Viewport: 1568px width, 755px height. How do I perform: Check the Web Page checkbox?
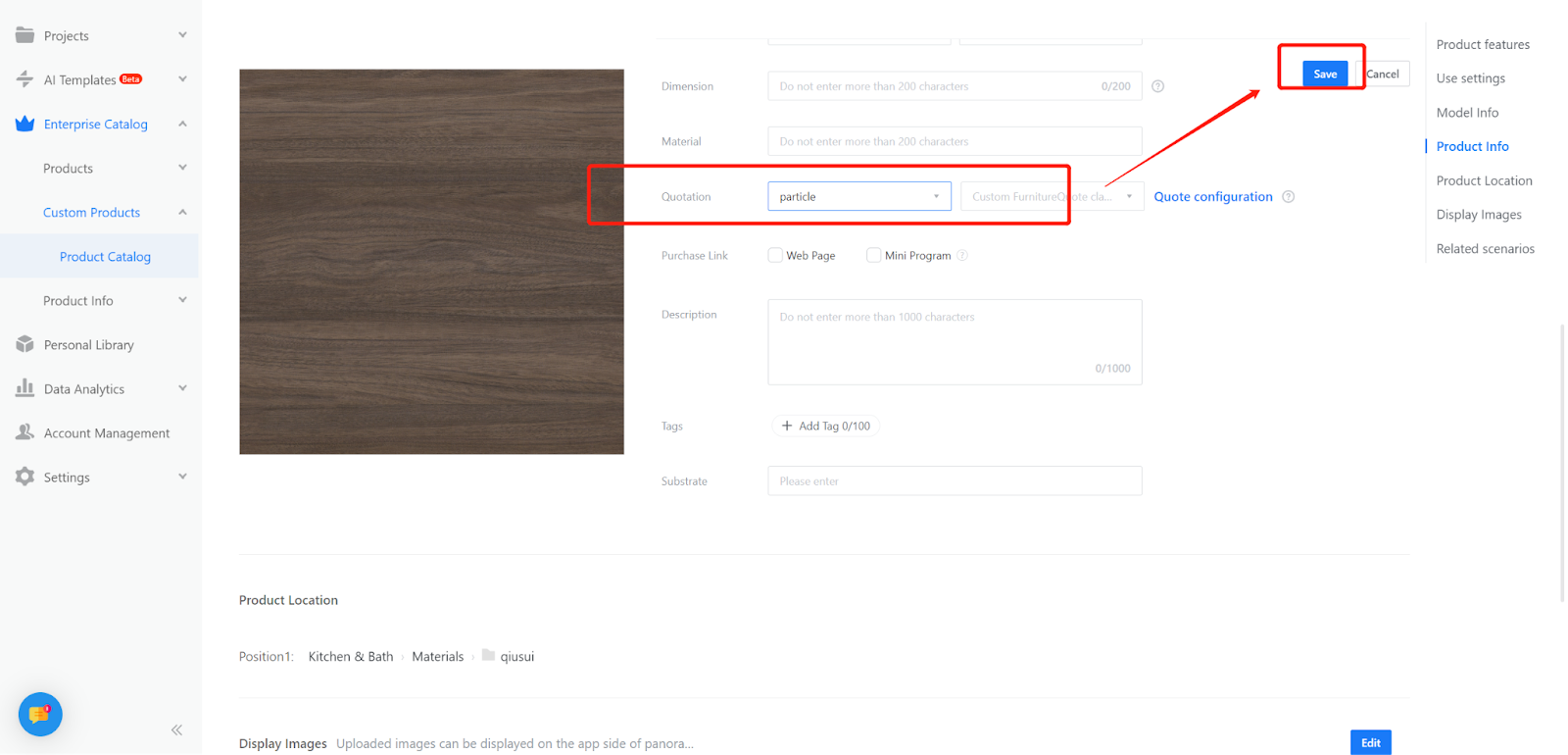775,255
